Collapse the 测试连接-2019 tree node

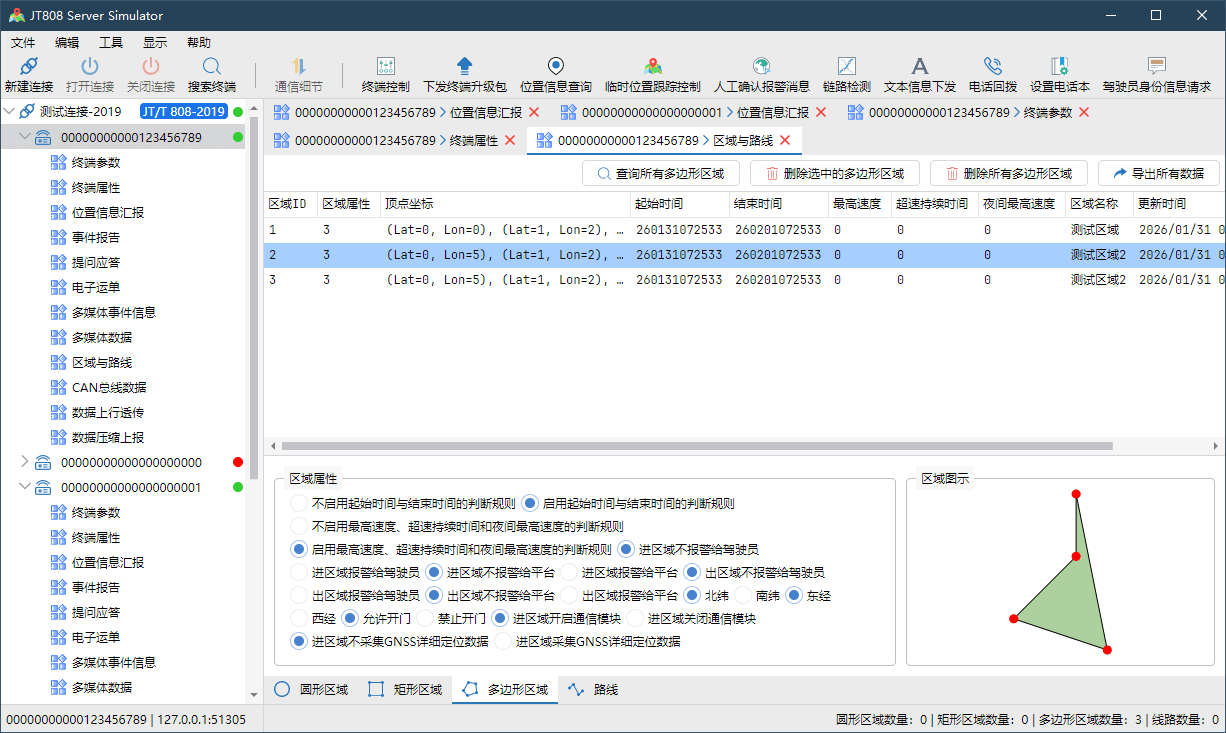10,112
